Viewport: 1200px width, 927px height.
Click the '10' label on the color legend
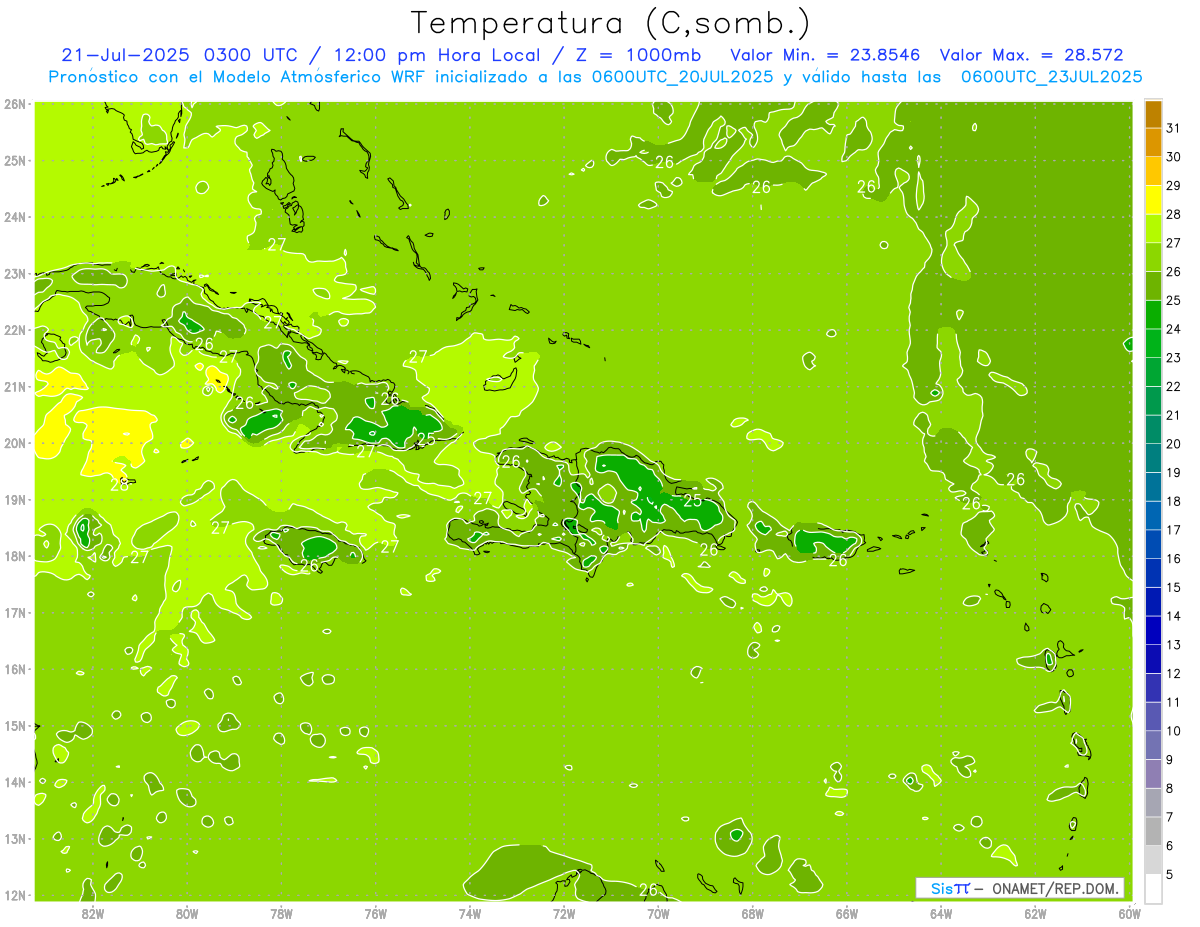click(1173, 731)
